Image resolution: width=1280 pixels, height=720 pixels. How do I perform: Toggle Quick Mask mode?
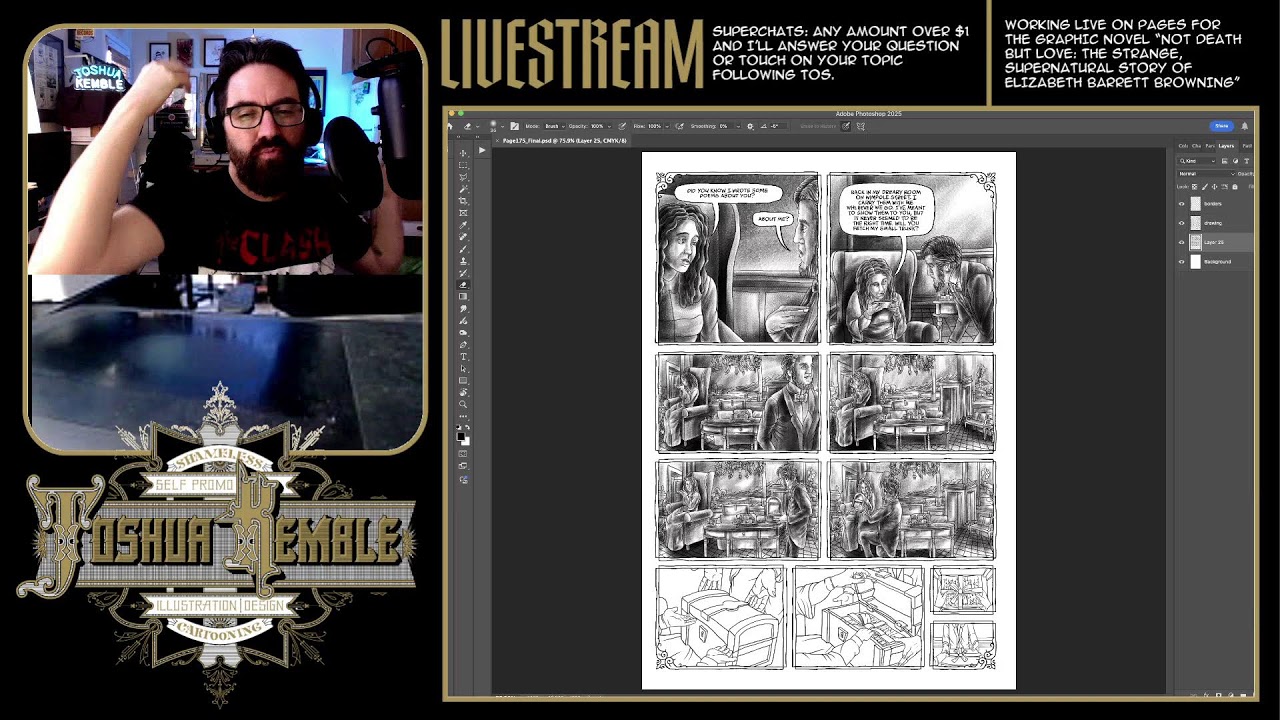coord(463,453)
